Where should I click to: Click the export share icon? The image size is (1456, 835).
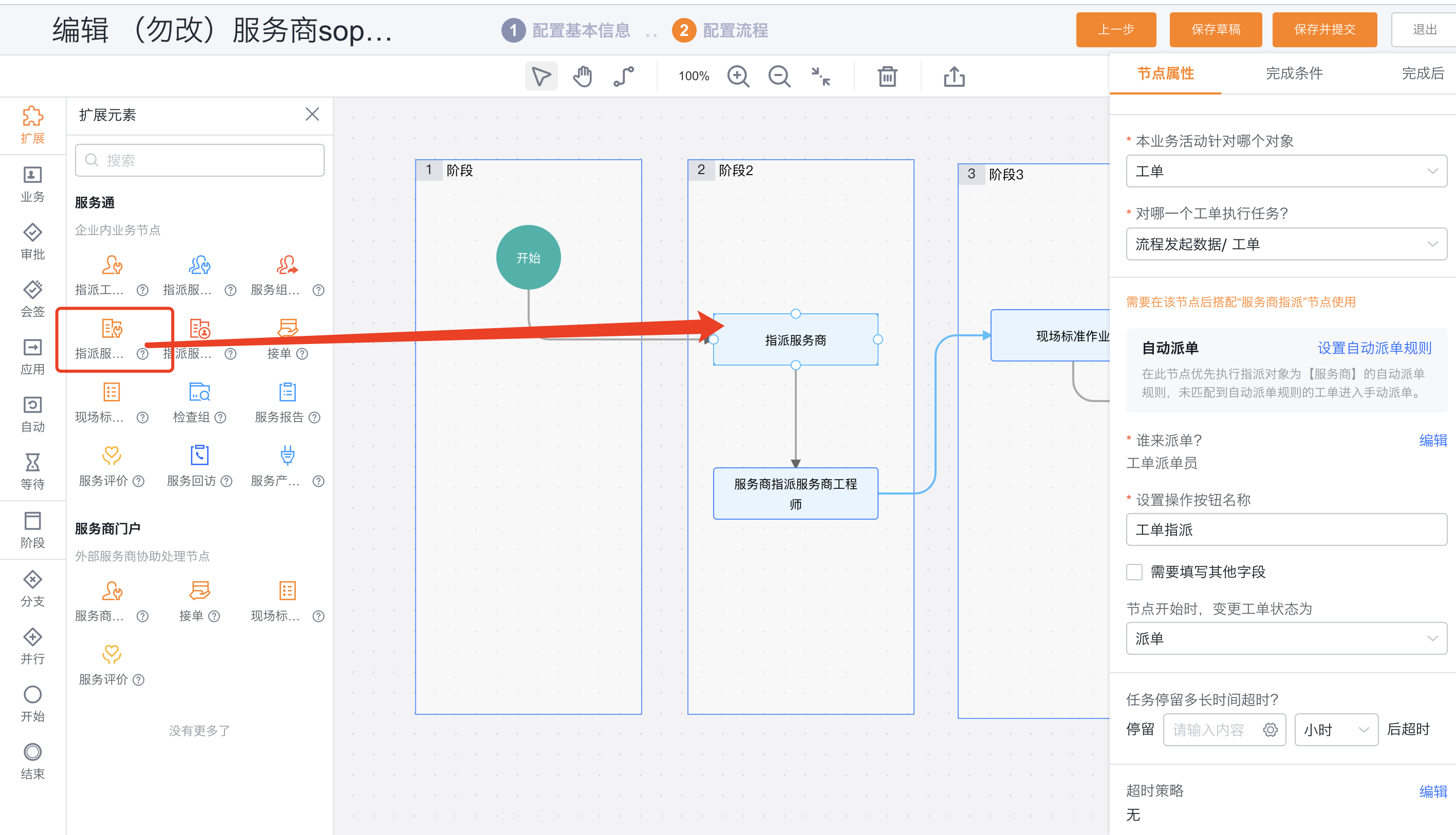coord(954,77)
